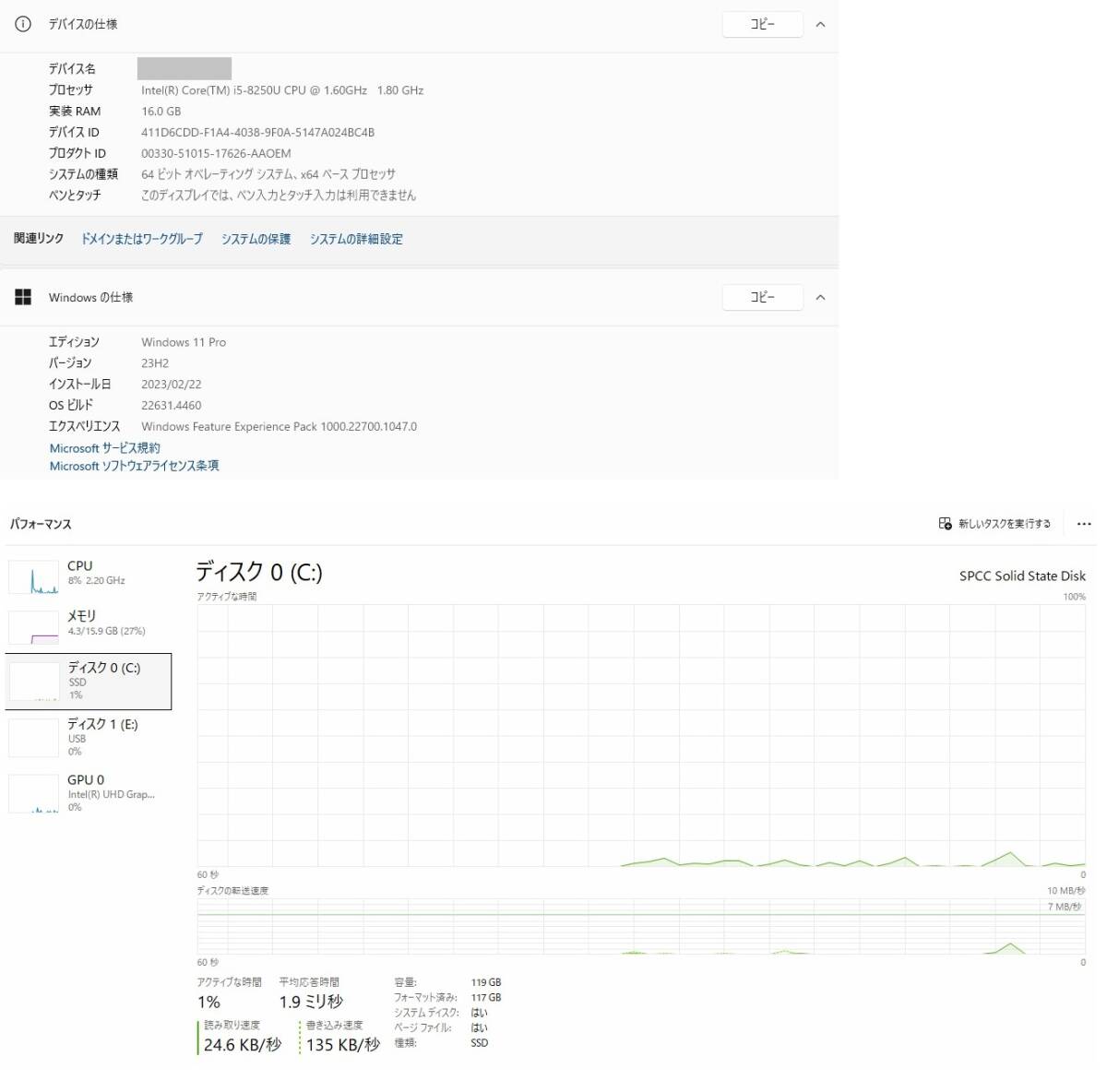Open the three-dot more options menu
Screen dimensions: 1107x1092
click(x=1084, y=524)
